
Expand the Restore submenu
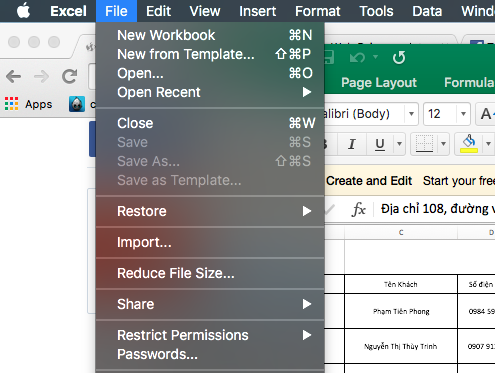point(210,211)
